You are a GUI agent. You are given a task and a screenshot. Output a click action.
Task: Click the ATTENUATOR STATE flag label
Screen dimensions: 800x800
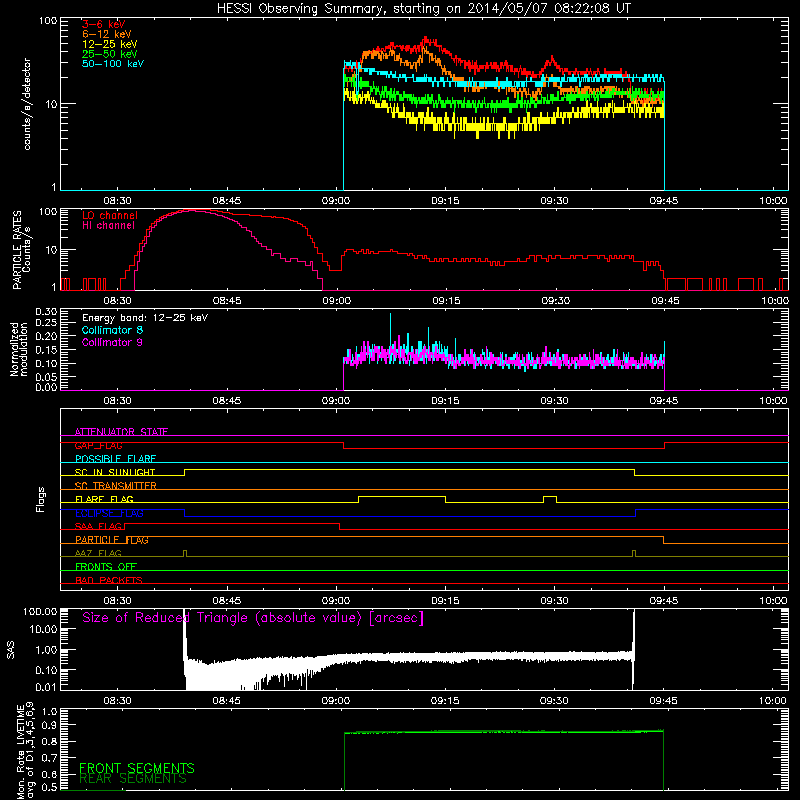[121, 432]
